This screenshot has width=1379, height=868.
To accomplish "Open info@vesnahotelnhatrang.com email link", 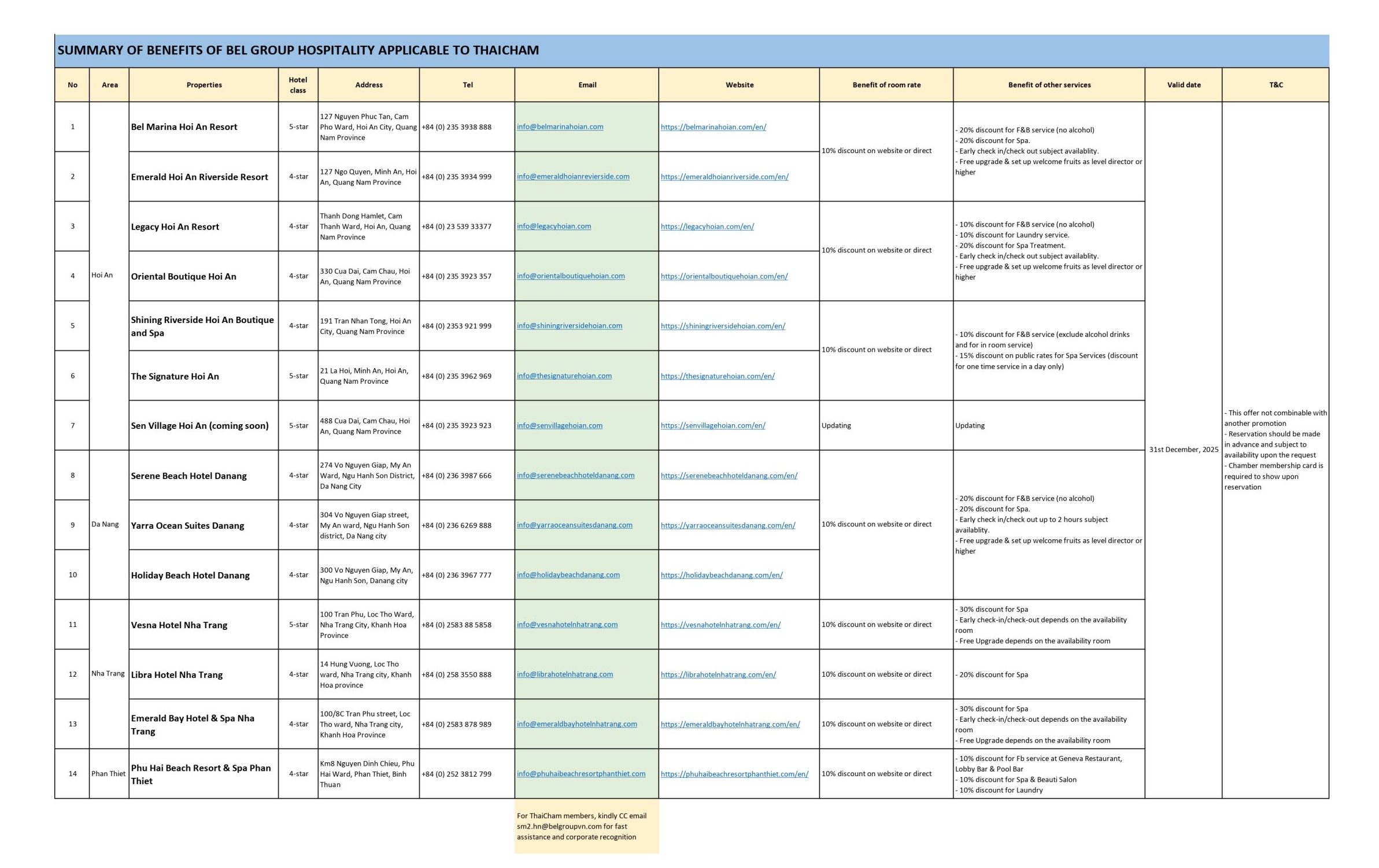I will [567, 624].
